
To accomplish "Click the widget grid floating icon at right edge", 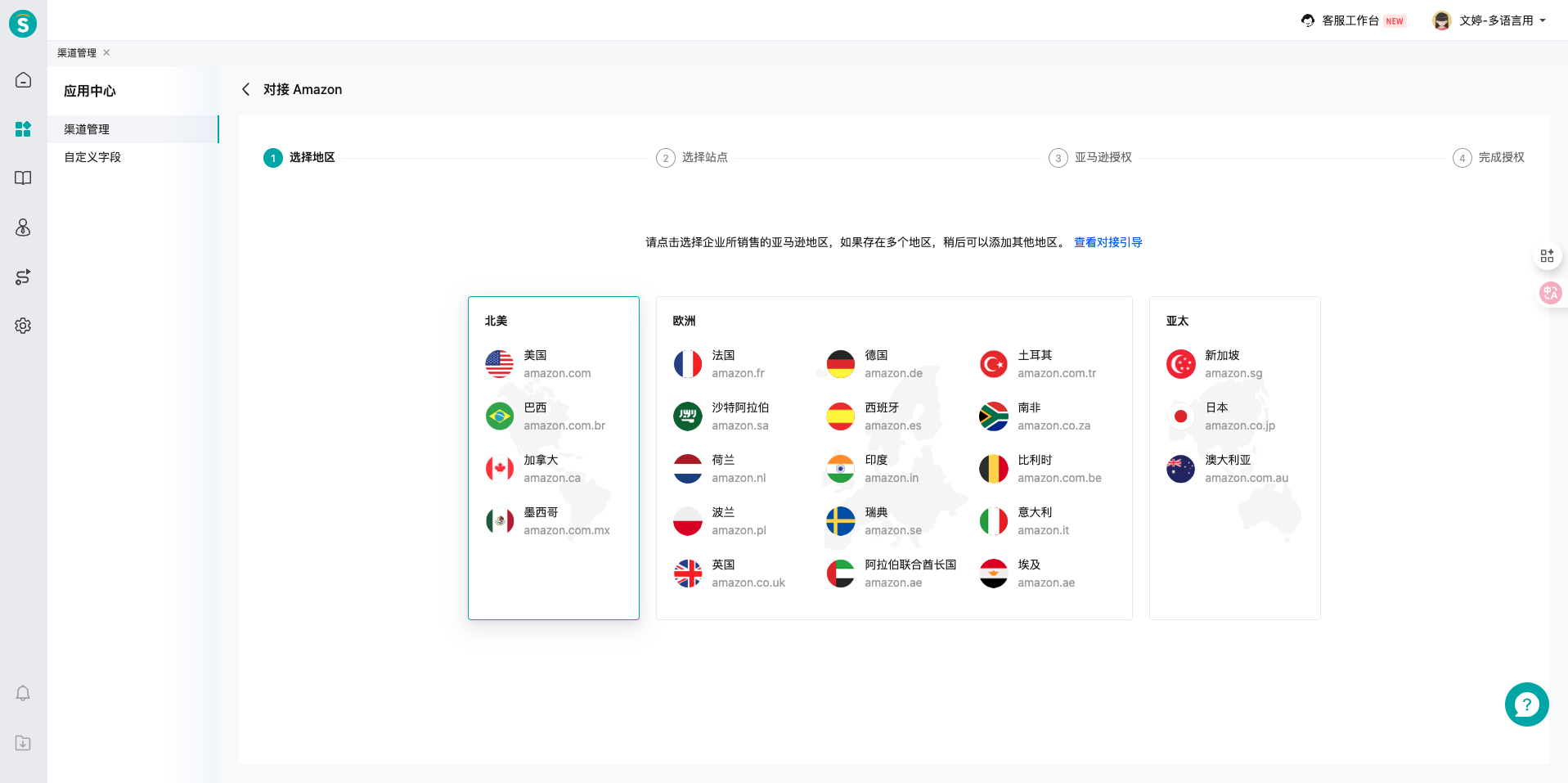I will (1547, 256).
